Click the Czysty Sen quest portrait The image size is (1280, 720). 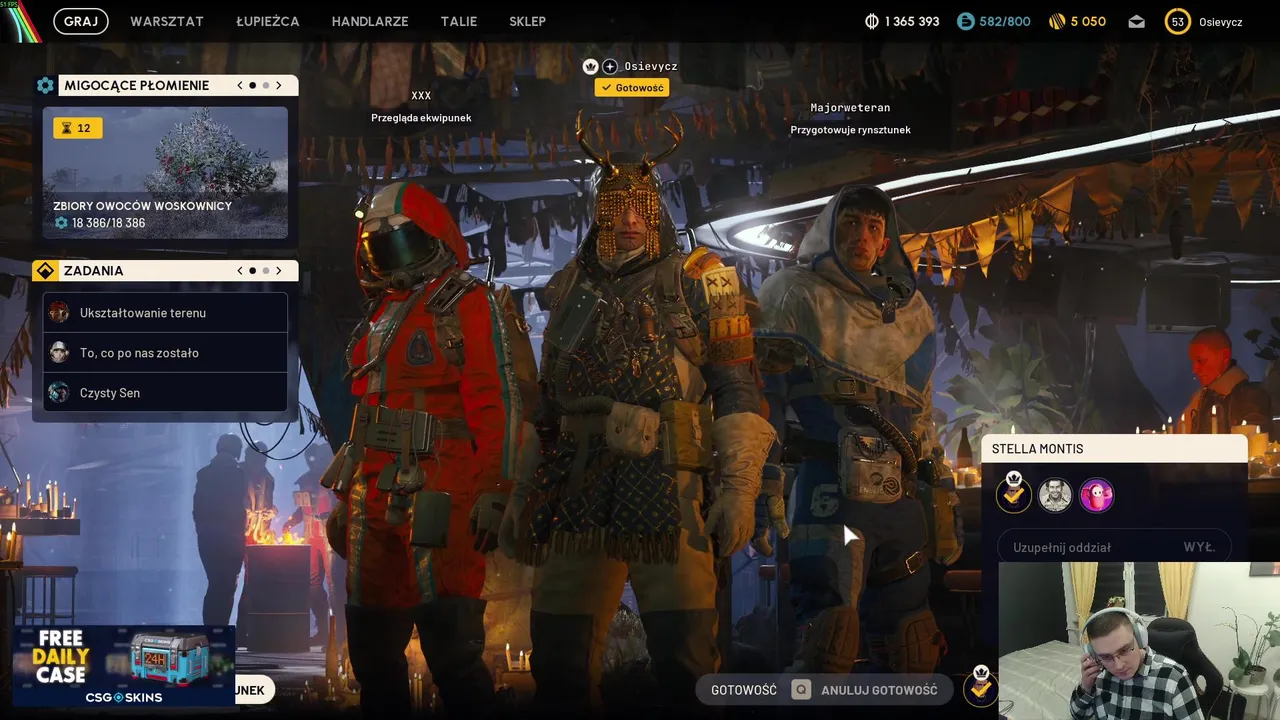tap(59, 393)
